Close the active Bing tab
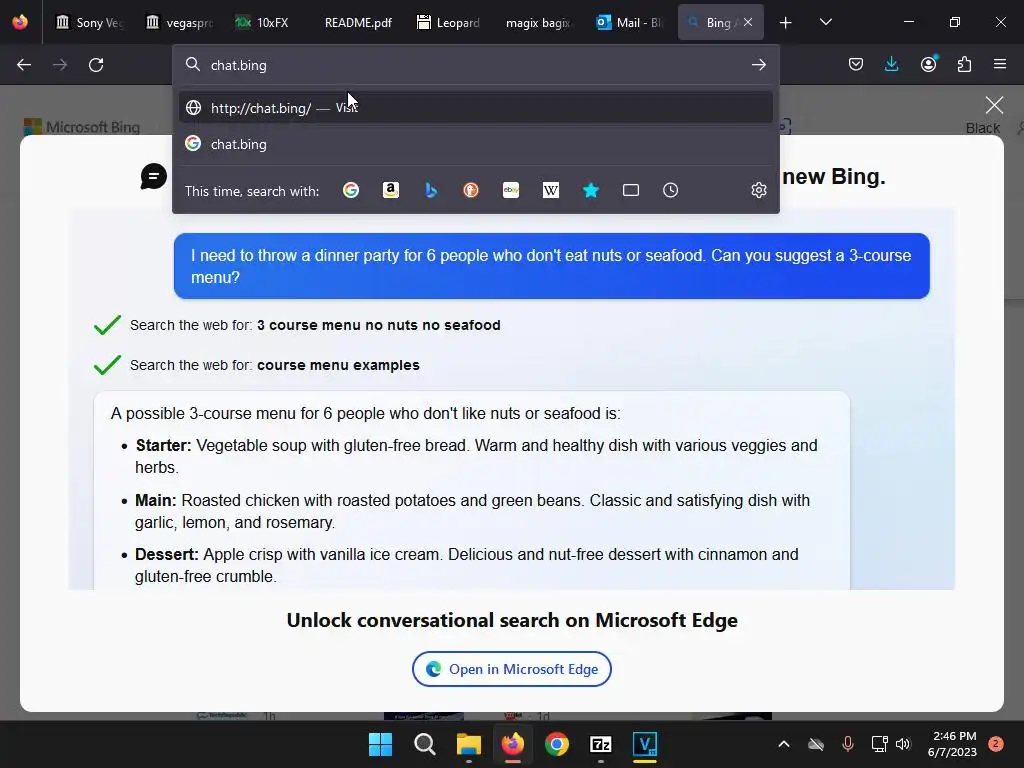Image resolution: width=1024 pixels, height=768 pixels. point(748,22)
